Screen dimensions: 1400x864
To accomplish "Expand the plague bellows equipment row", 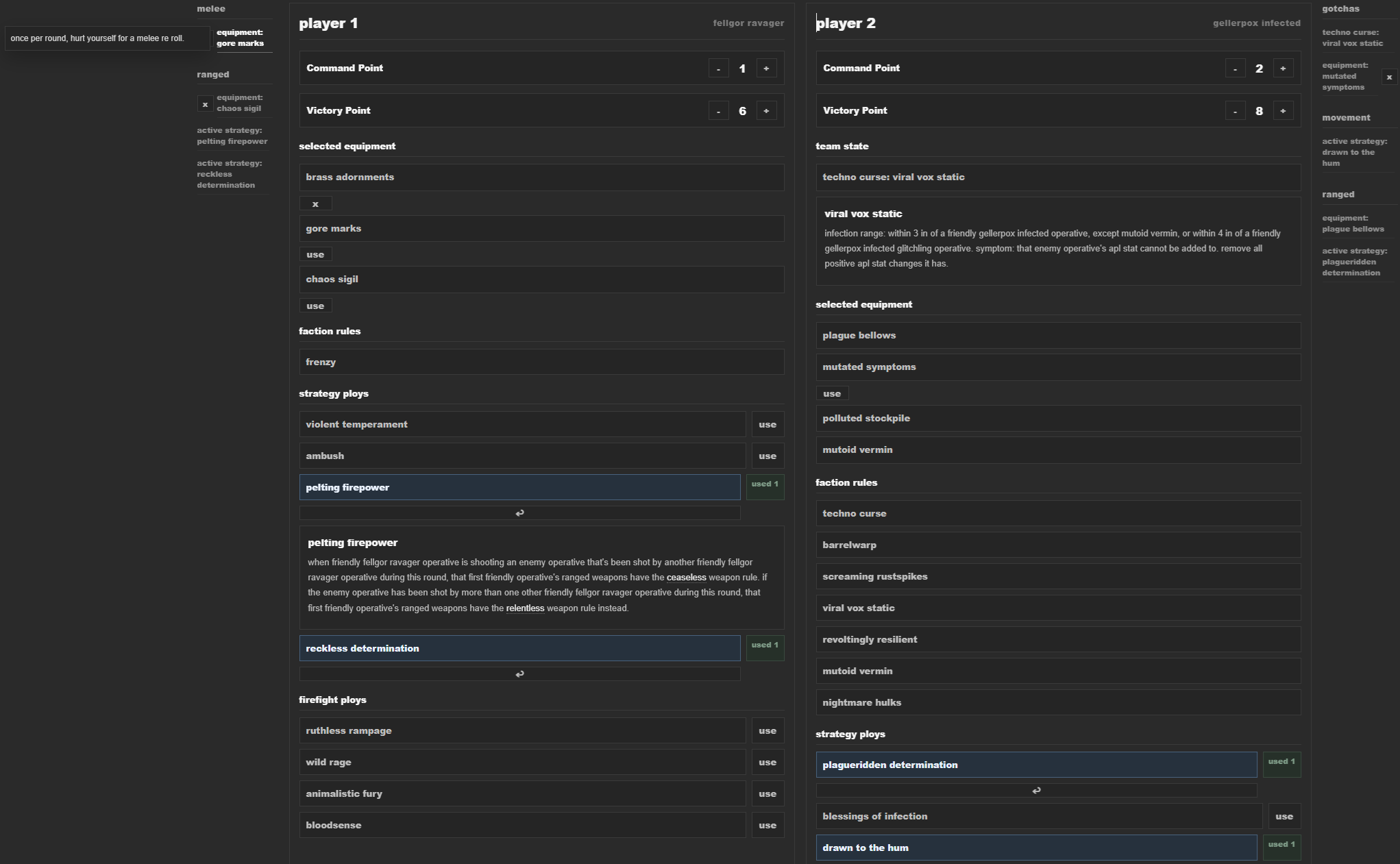I will click(1058, 335).
